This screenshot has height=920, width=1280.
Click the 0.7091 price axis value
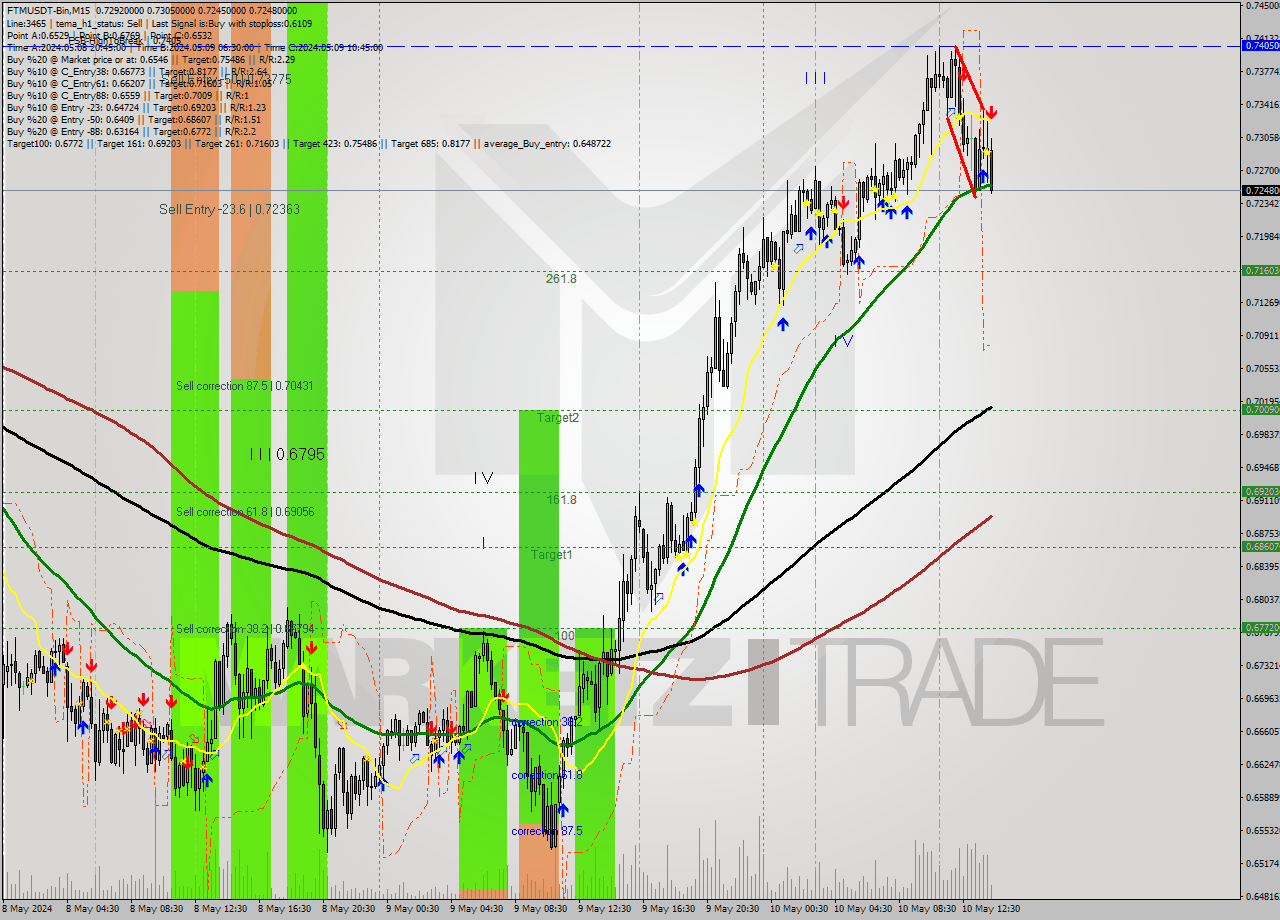tap(1261, 335)
